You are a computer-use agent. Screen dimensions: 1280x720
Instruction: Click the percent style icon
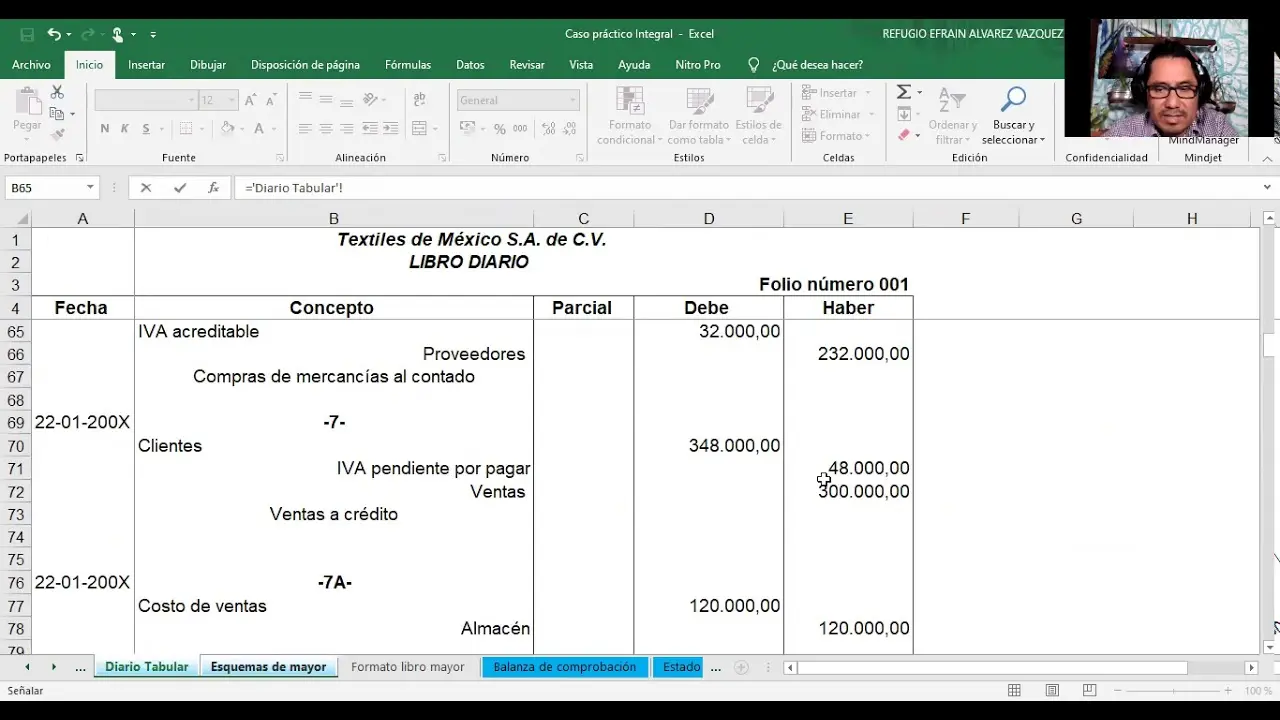pyautogui.click(x=499, y=129)
